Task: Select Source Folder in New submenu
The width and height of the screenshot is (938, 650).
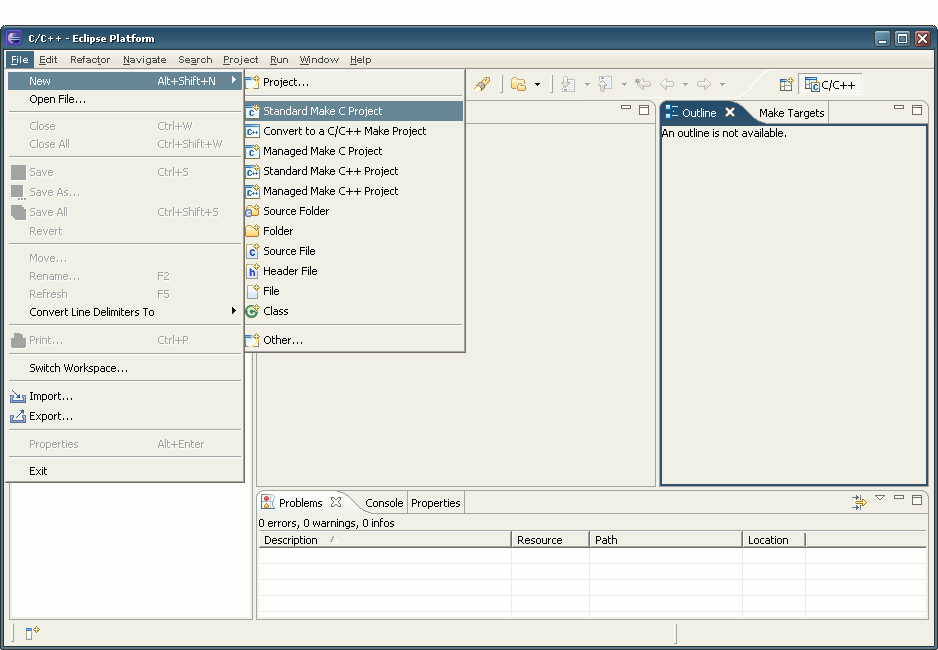Action: [354, 210]
